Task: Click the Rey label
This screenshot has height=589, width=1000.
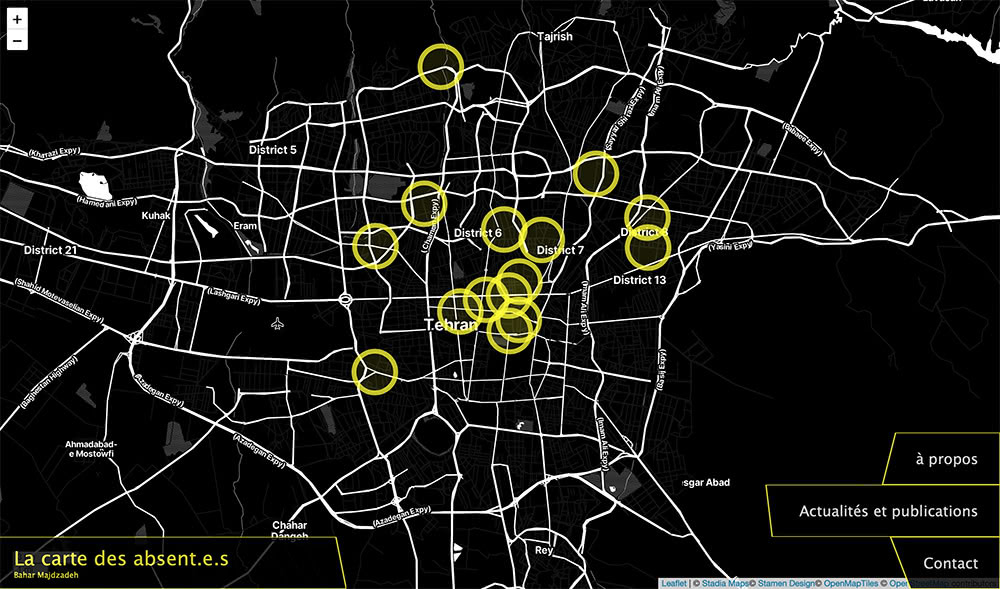Action: (544, 550)
